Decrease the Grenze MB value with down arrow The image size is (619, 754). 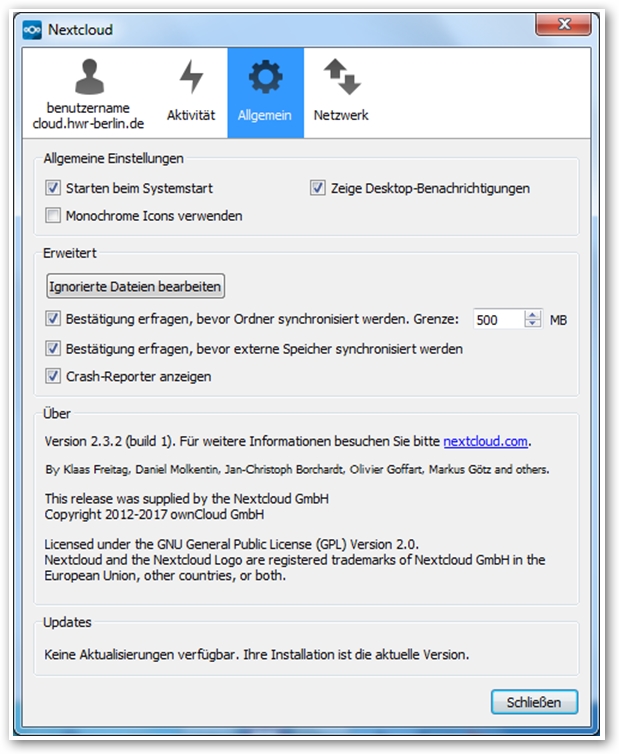point(532,324)
